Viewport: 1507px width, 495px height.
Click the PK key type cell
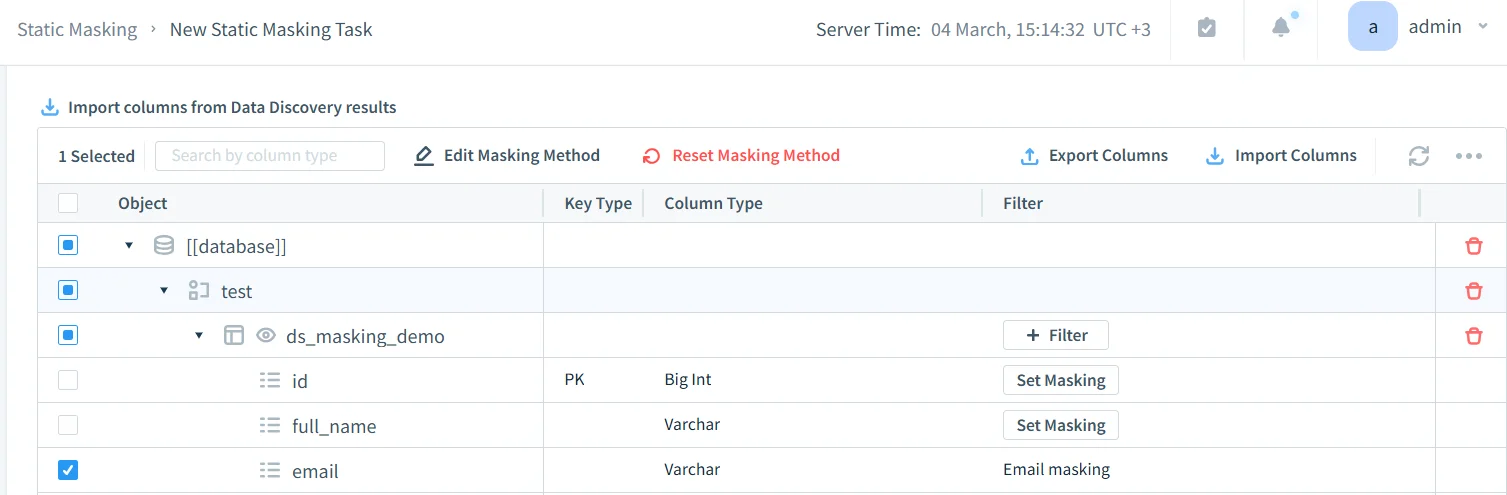pyautogui.click(x=575, y=379)
